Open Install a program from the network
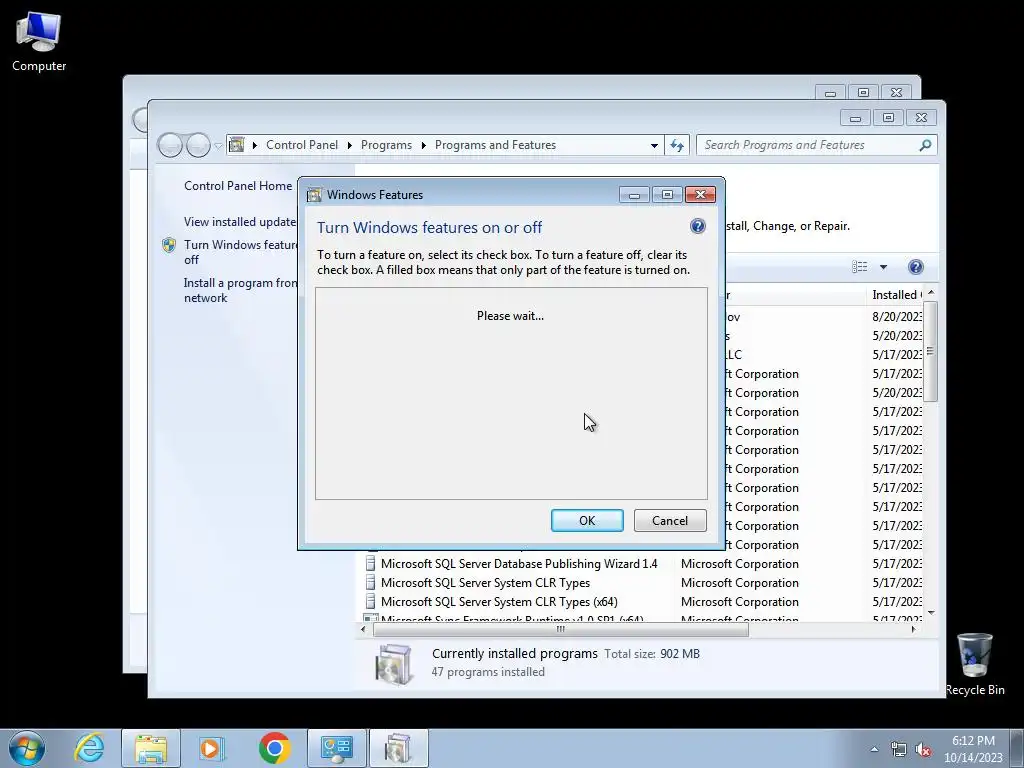The image size is (1024, 768). click(240, 290)
